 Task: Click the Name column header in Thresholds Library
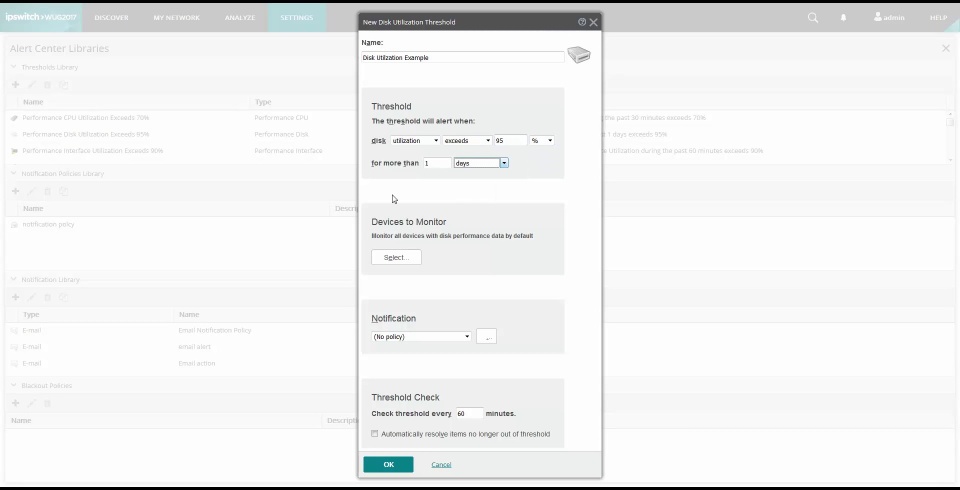[x=33, y=102]
